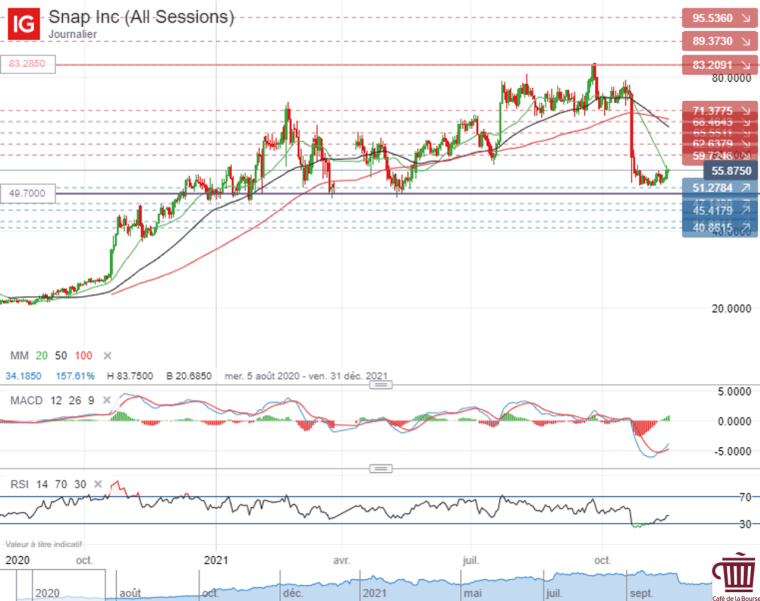Click the avr. label on the time axis

[x=342, y=560]
